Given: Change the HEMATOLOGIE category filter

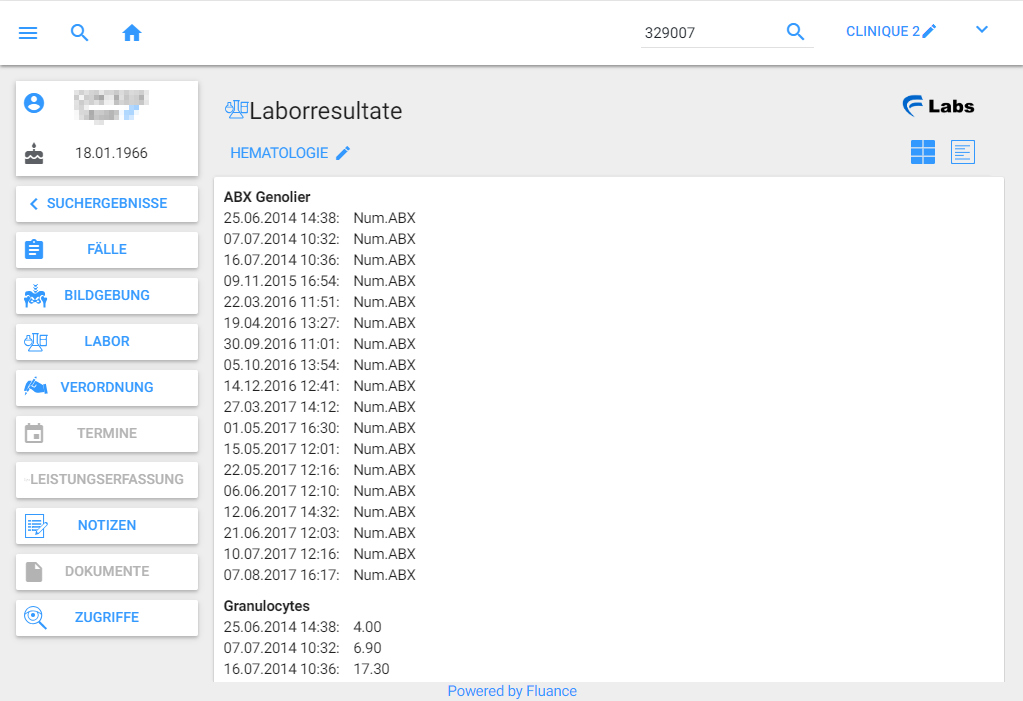Looking at the screenshot, I should [x=290, y=153].
